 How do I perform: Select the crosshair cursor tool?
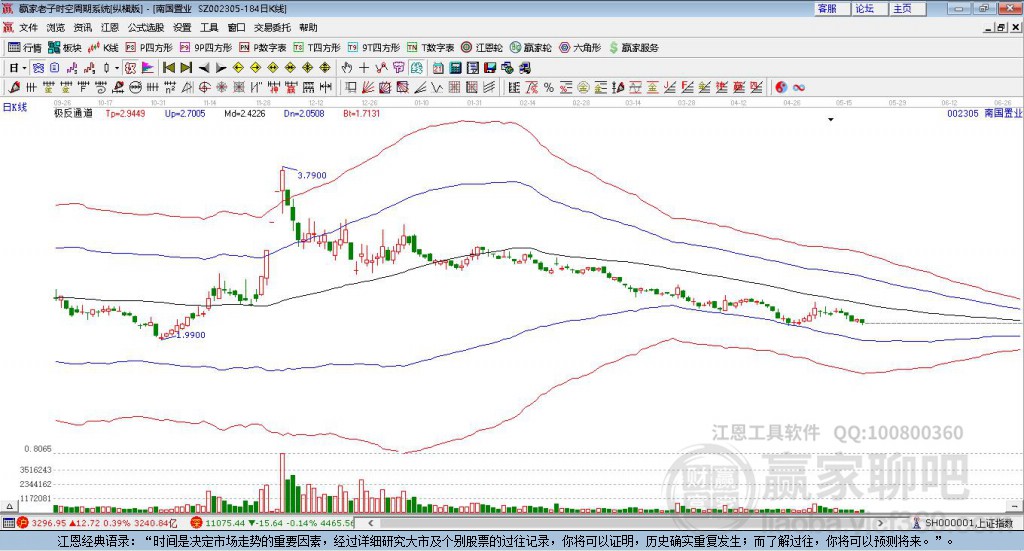click(364, 68)
